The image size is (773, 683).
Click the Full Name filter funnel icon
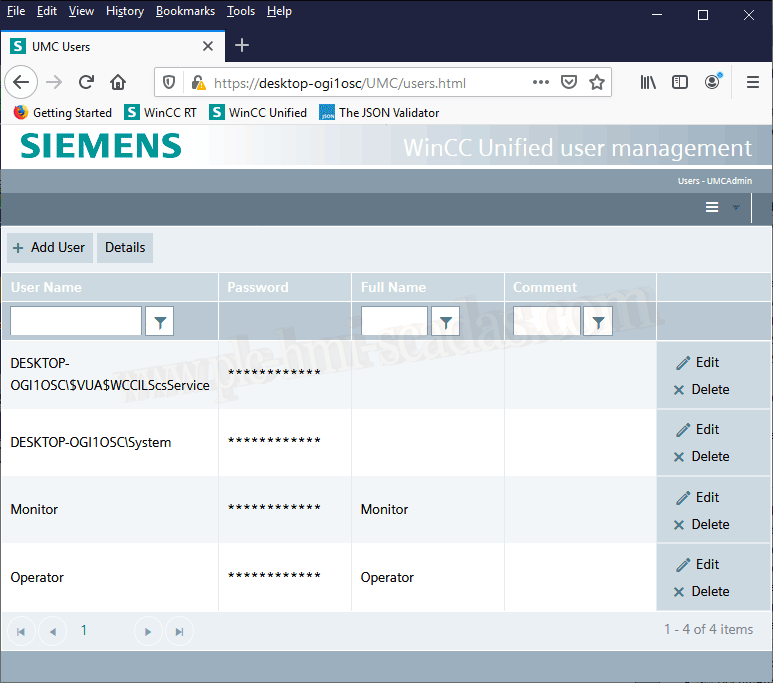445,321
